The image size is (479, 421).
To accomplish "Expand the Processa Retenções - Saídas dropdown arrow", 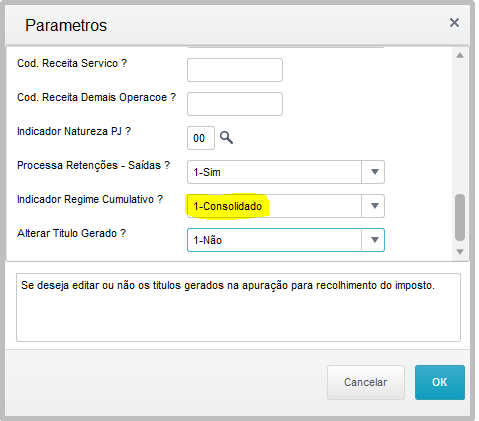I will (373, 172).
